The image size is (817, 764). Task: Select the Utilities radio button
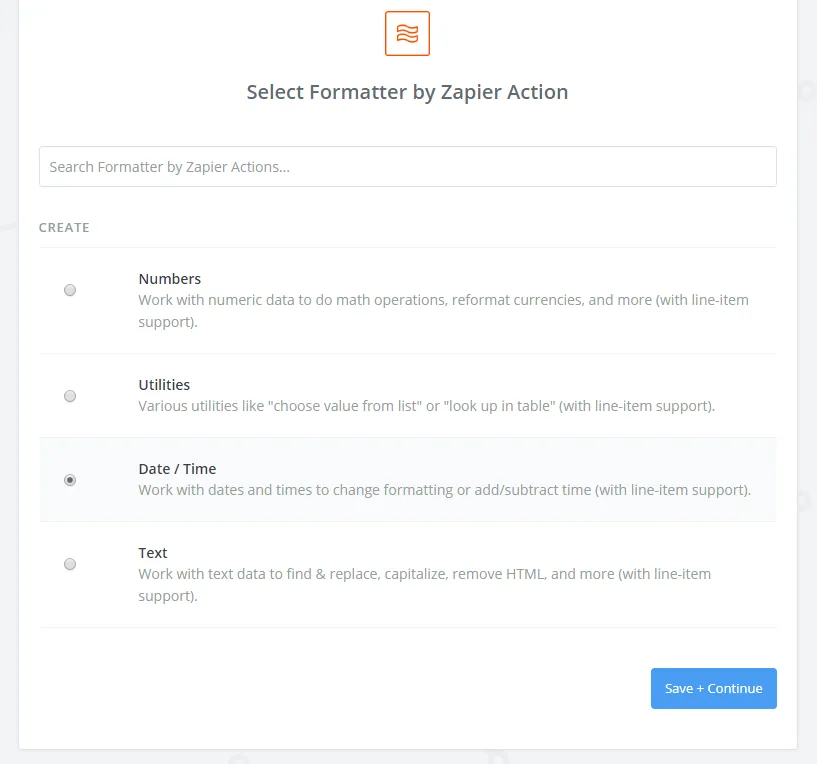coord(70,396)
